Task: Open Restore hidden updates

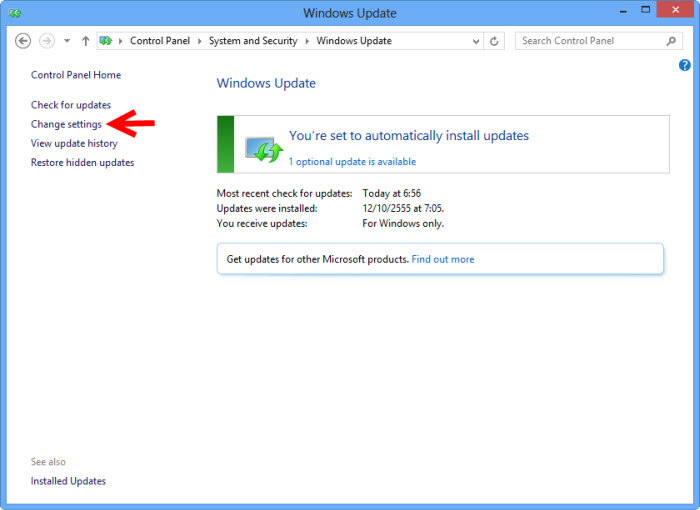Action: (82, 163)
